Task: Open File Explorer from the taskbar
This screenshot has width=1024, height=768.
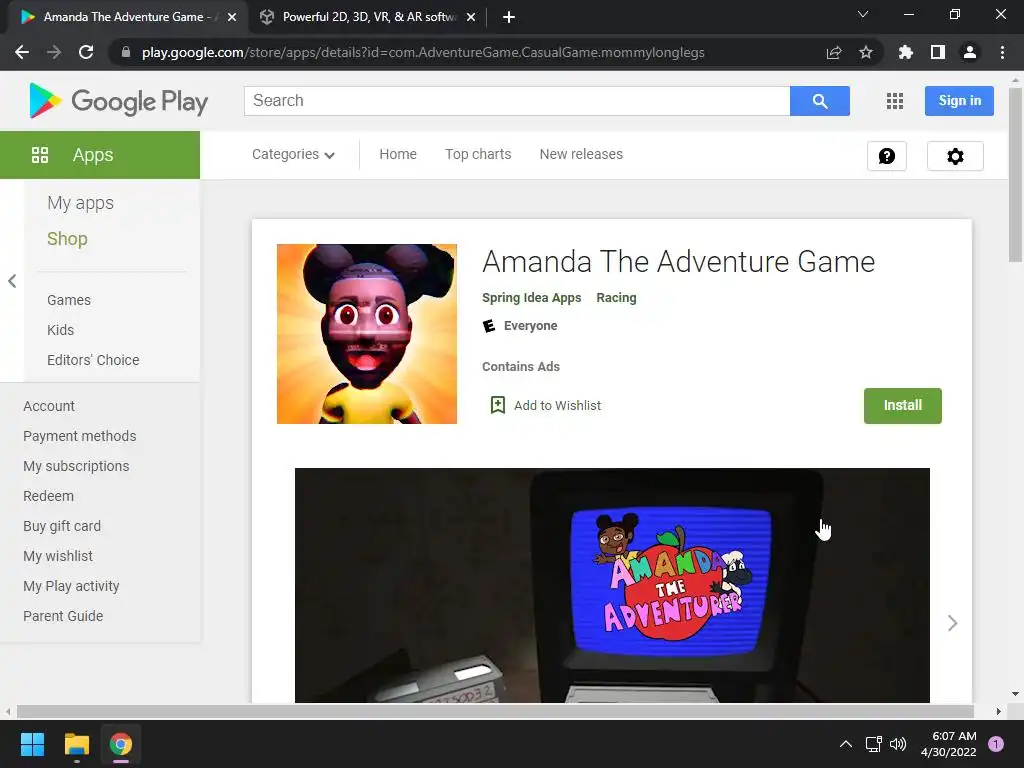Action: coord(76,744)
